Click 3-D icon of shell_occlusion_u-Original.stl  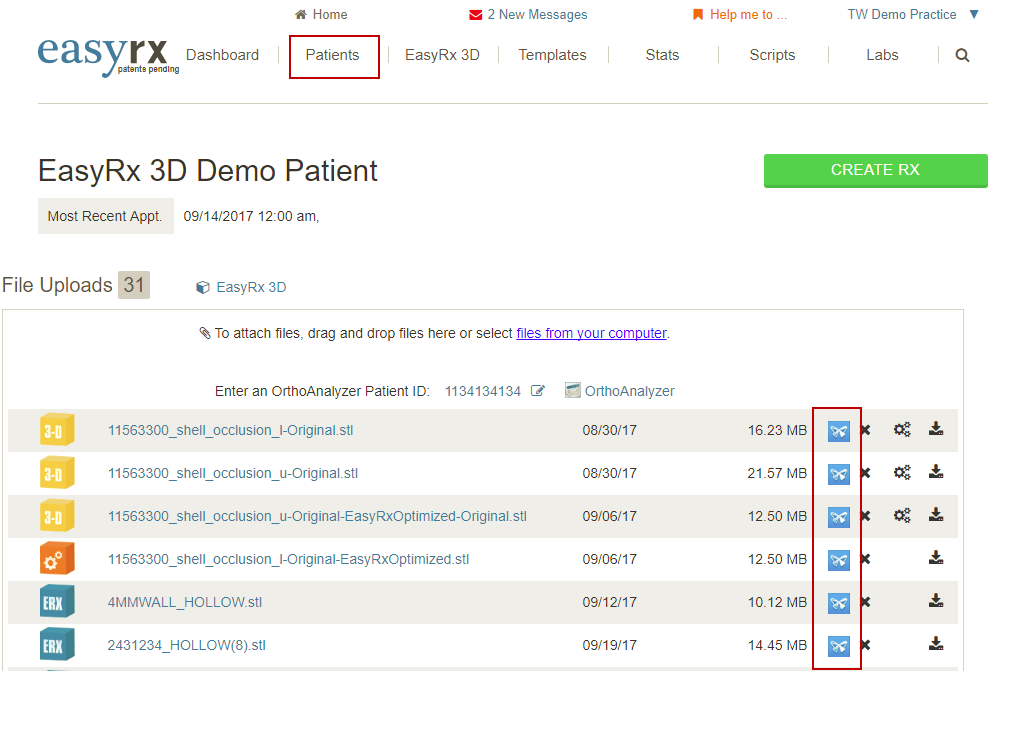(57, 473)
